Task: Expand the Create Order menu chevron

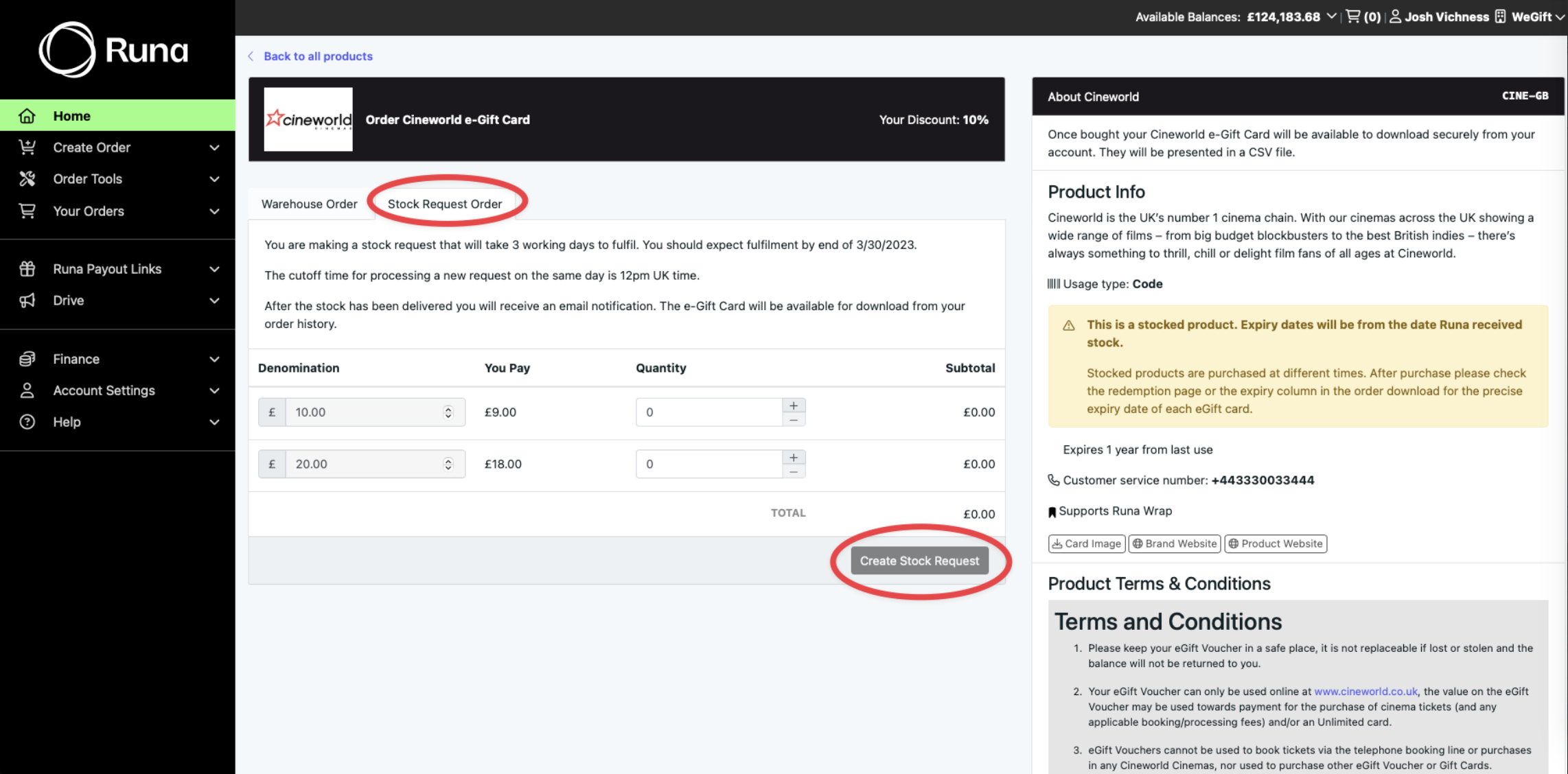Action: point(214,148)
